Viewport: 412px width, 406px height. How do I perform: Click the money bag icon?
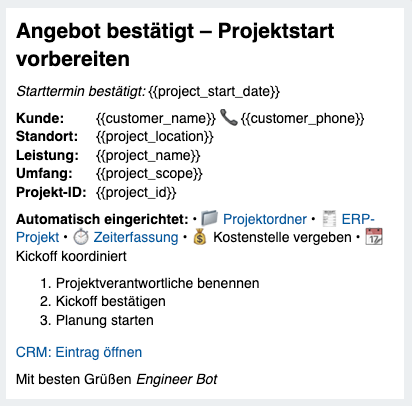(200, 237)
